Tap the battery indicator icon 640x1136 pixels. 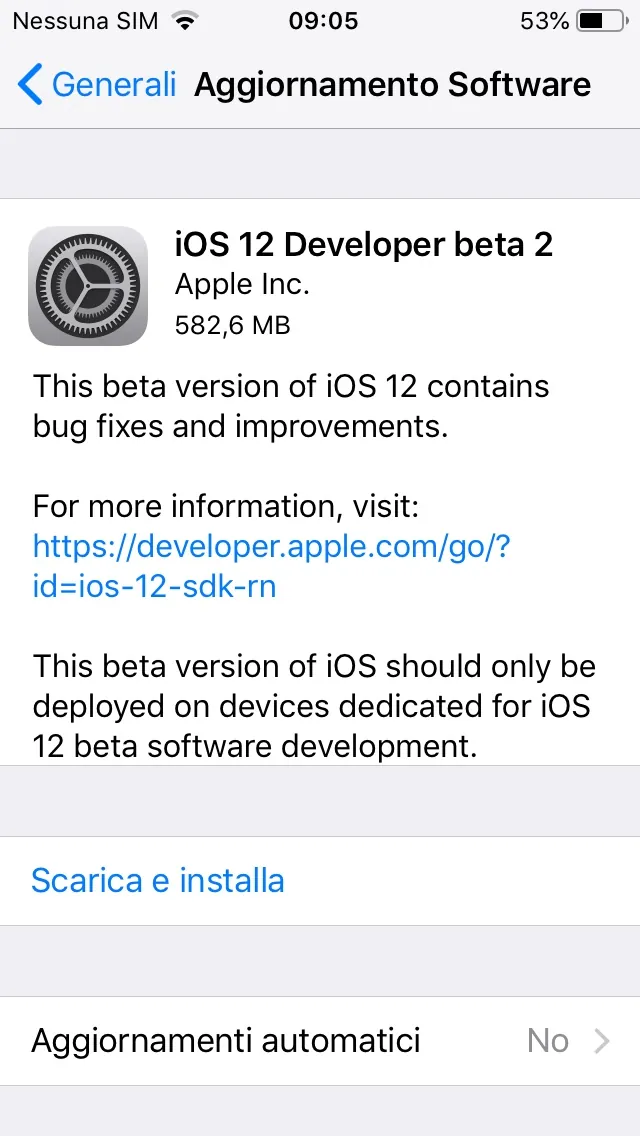tap(599, 19)
